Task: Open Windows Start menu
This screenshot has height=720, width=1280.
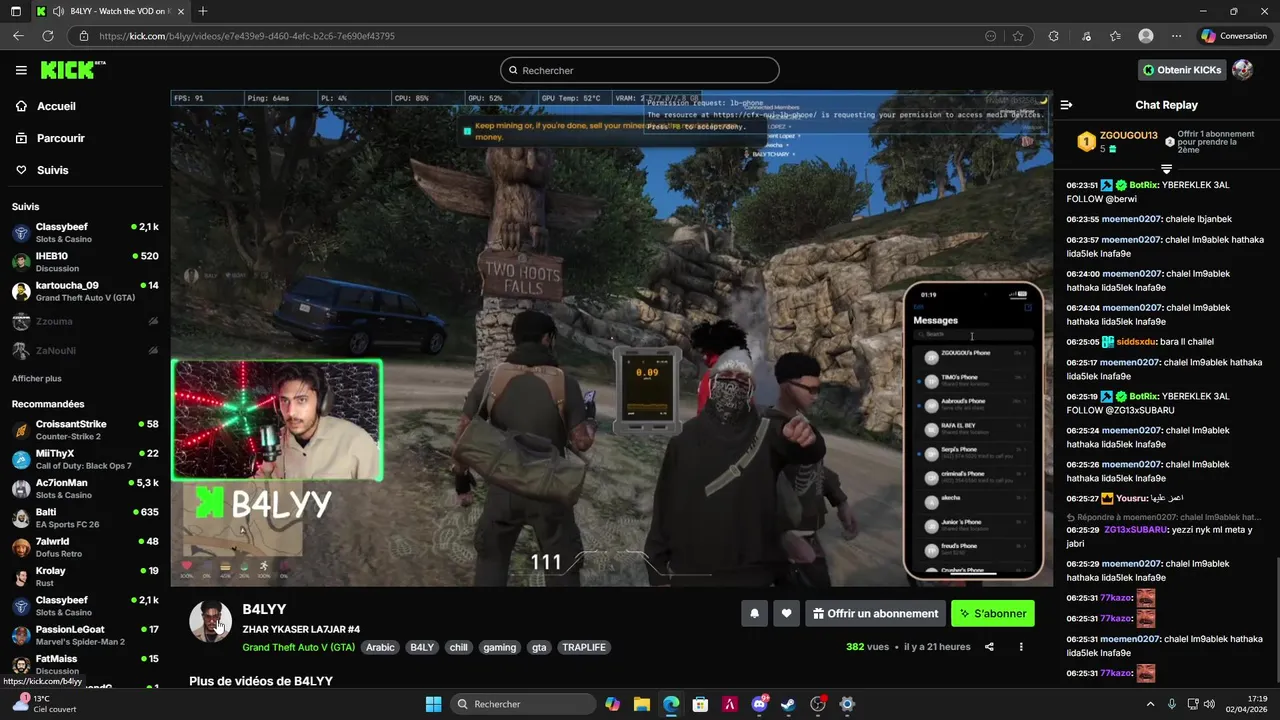Action: (x=433, y=704)
